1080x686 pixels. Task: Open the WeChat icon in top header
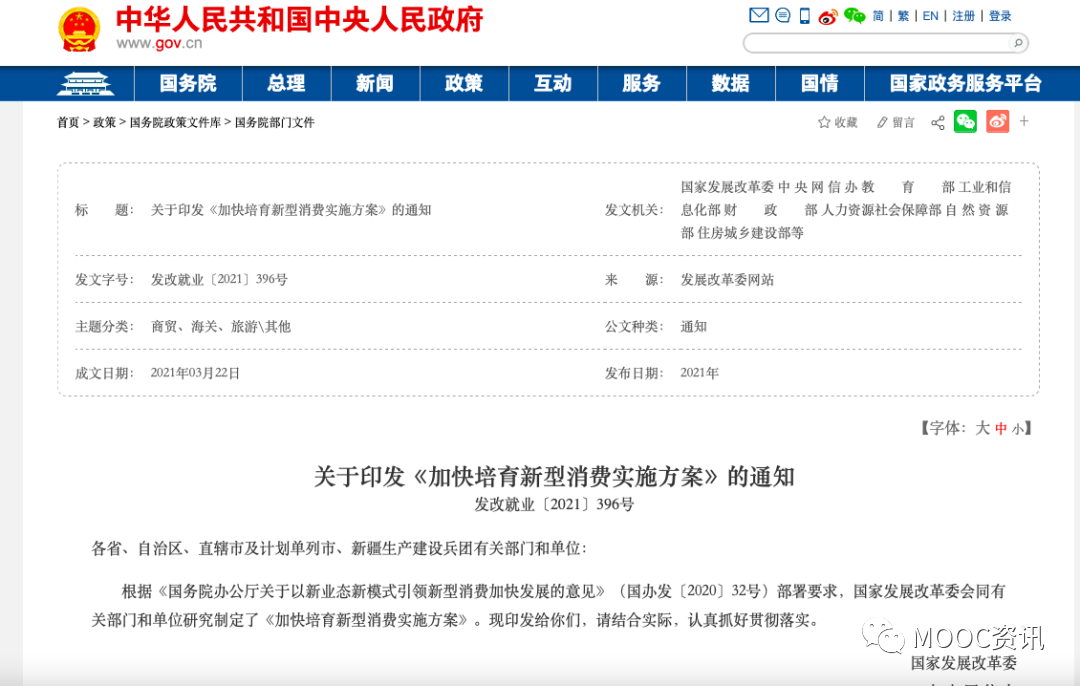point(855,15)
